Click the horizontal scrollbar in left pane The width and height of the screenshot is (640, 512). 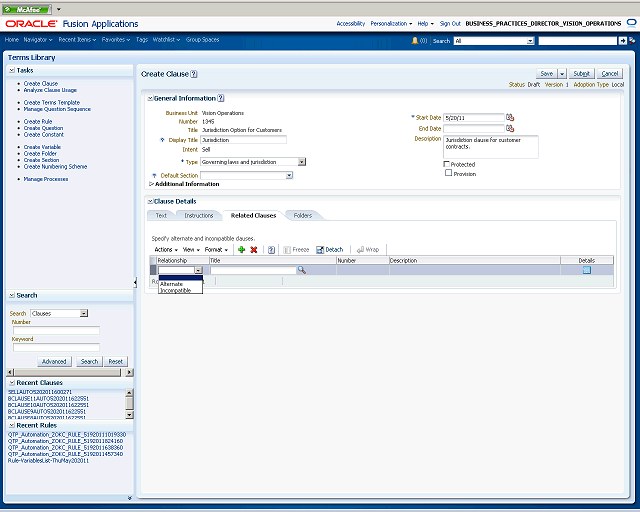click(x=68, y=372)
